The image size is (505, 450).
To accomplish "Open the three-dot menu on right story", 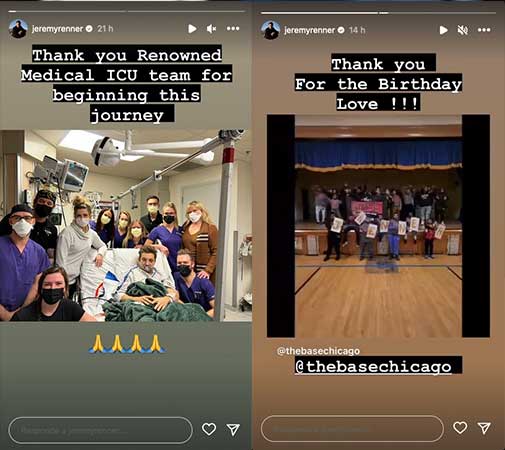I will tap(484, 30).
